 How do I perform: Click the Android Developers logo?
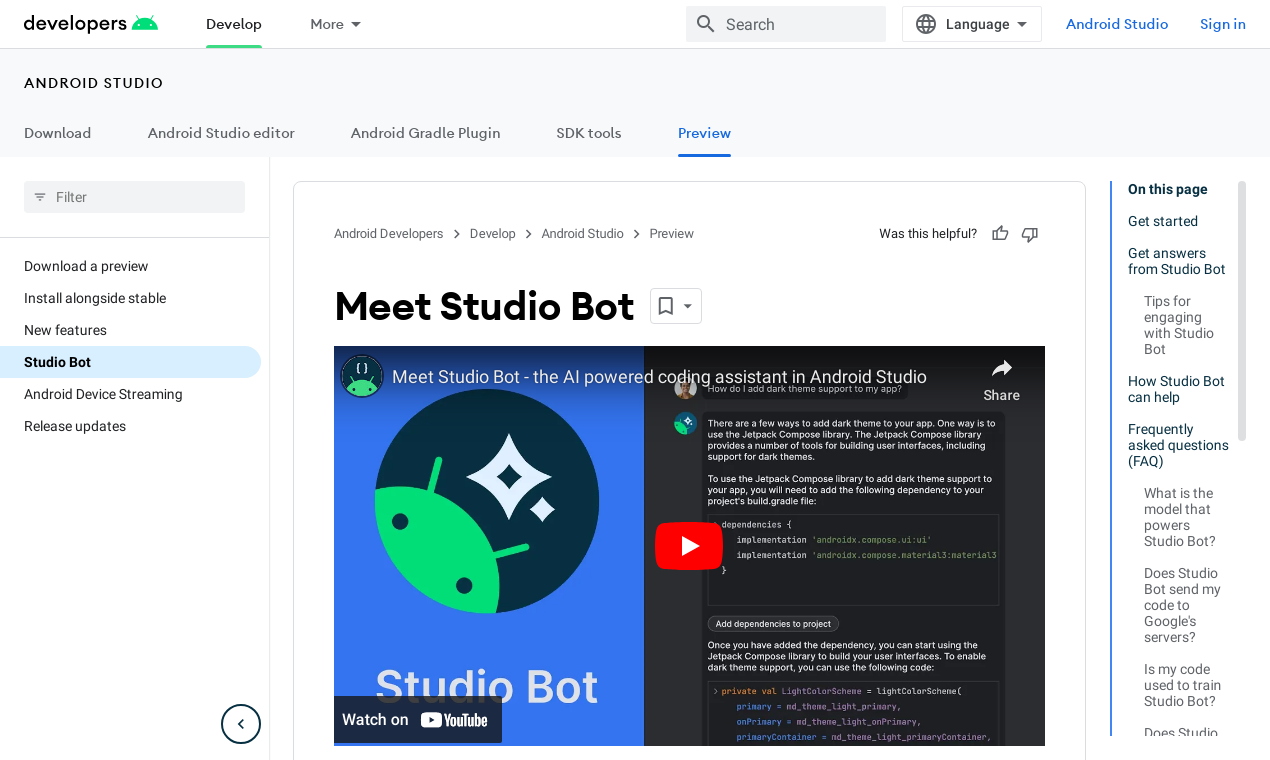click(90, 23)
